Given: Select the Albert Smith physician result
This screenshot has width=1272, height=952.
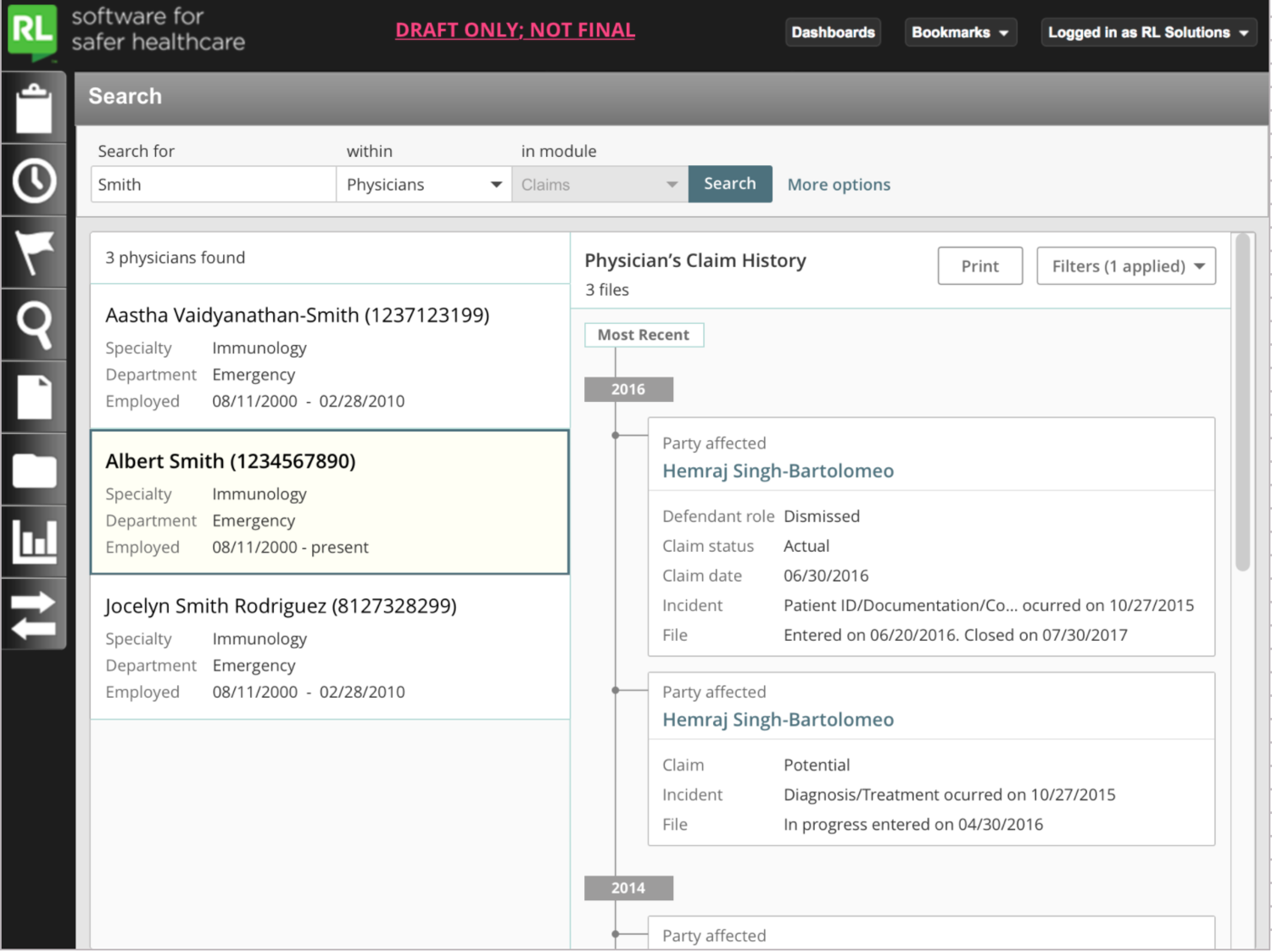Looking at the screenshot, I should point(330,502).
